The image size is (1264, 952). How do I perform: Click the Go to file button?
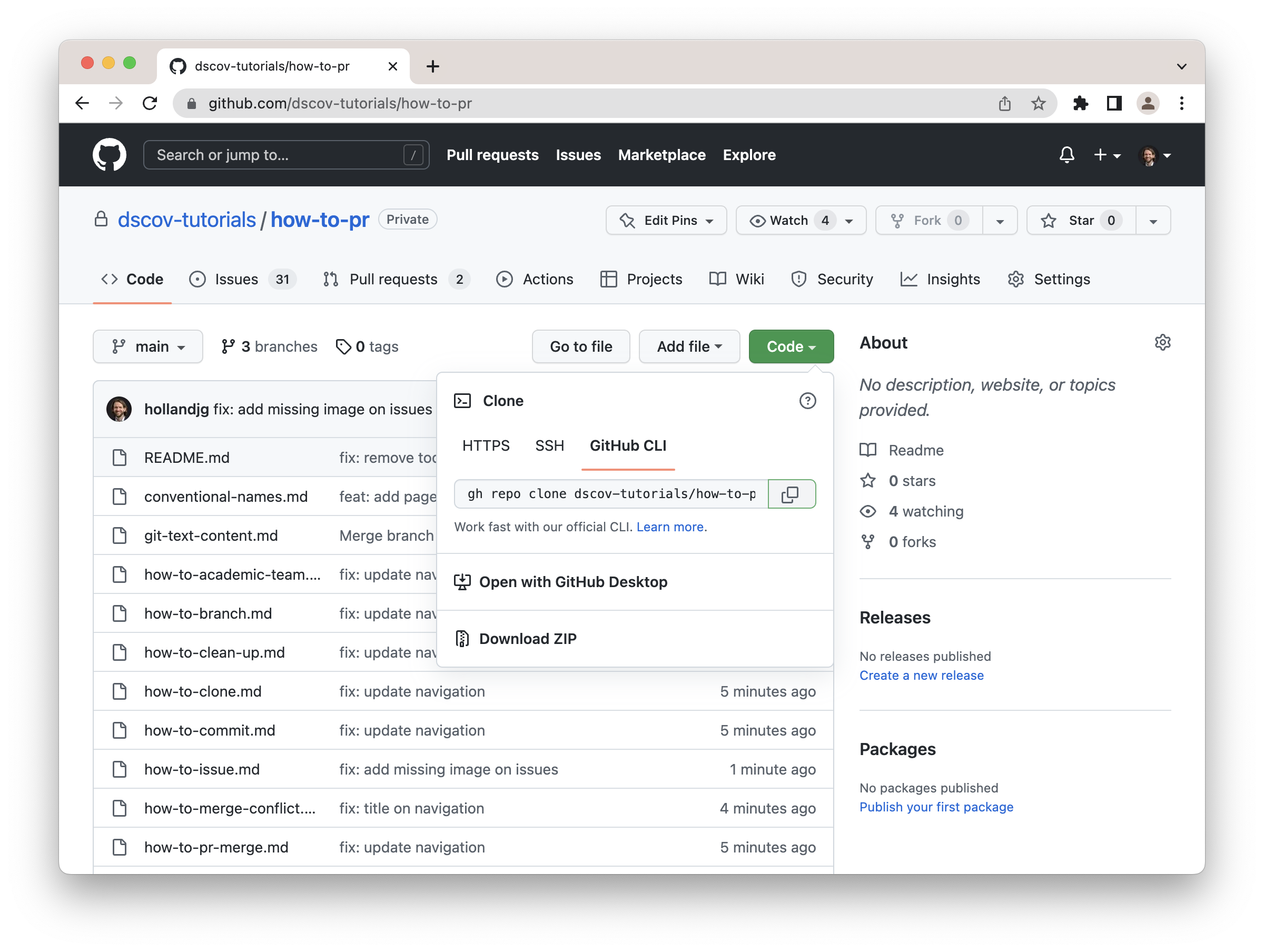click(x=580, y=347)
